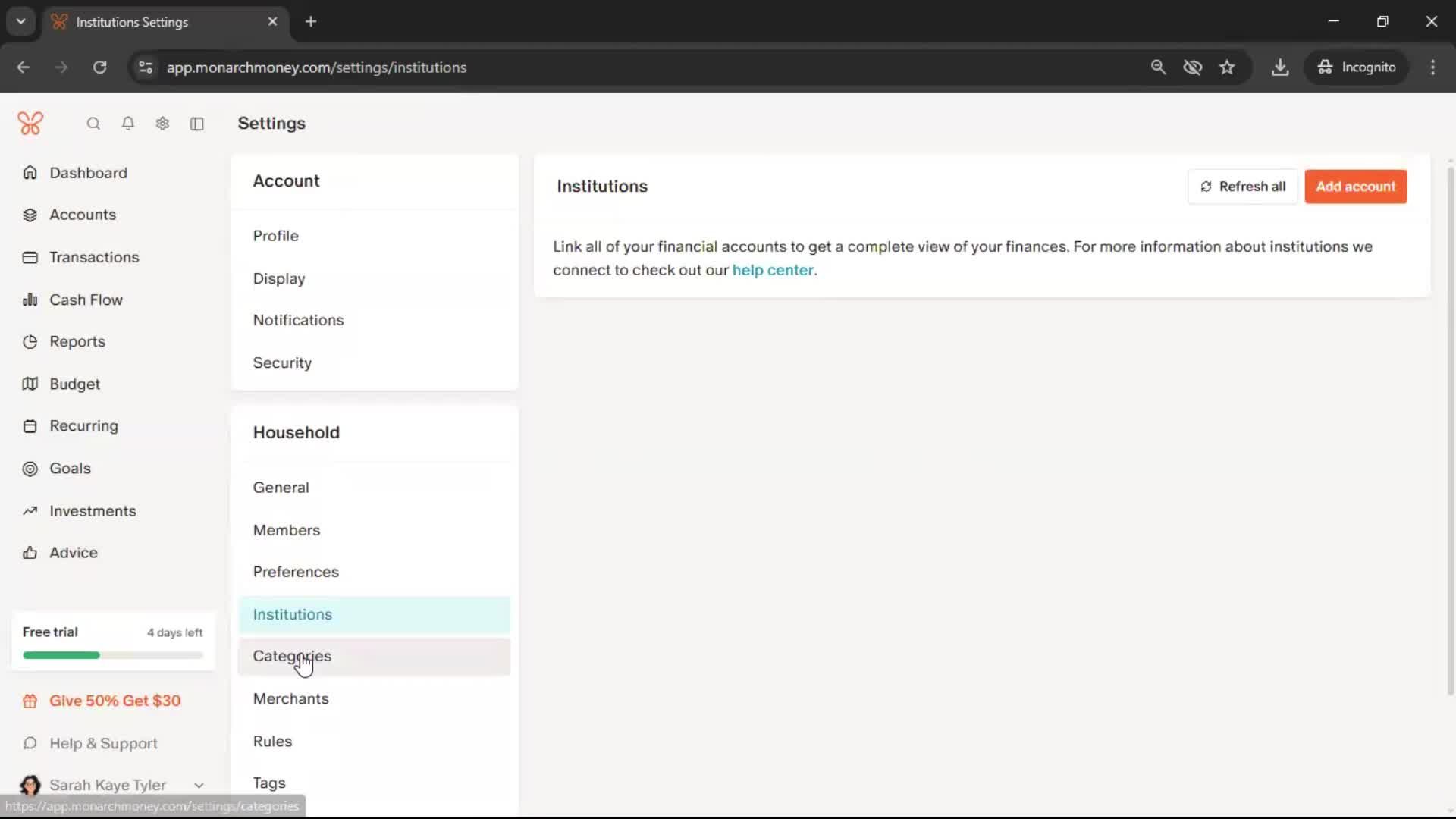Toggle browser third-party cookie eye icon

pyautogui.click(x=1192, y=67)
